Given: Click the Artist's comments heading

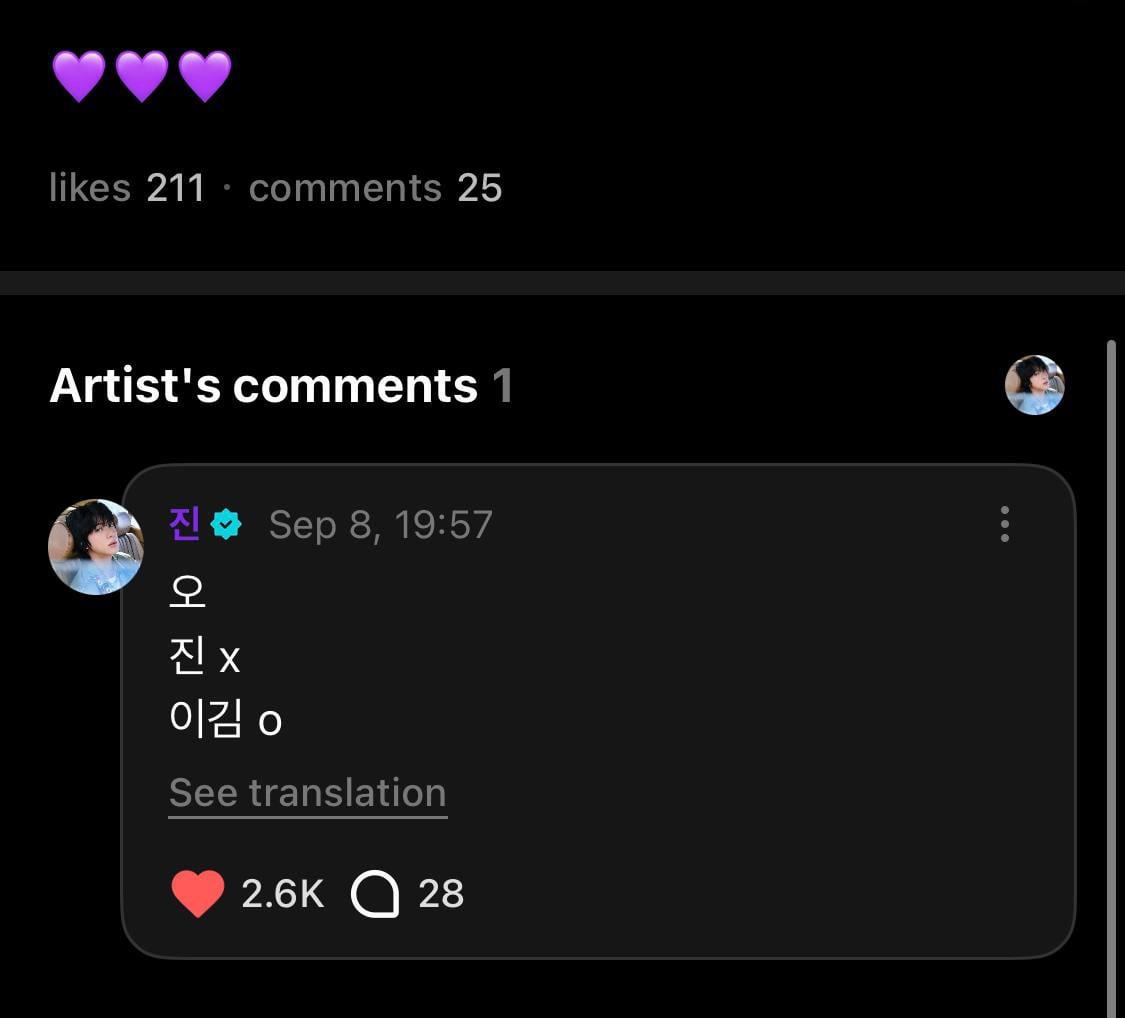Looking at the screenshot, I should tap(263, 385).
